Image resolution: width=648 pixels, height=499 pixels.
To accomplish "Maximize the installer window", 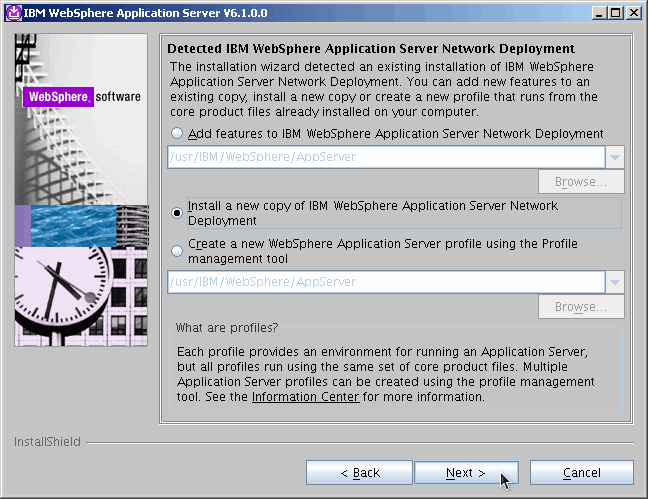I will click(615, 12).
